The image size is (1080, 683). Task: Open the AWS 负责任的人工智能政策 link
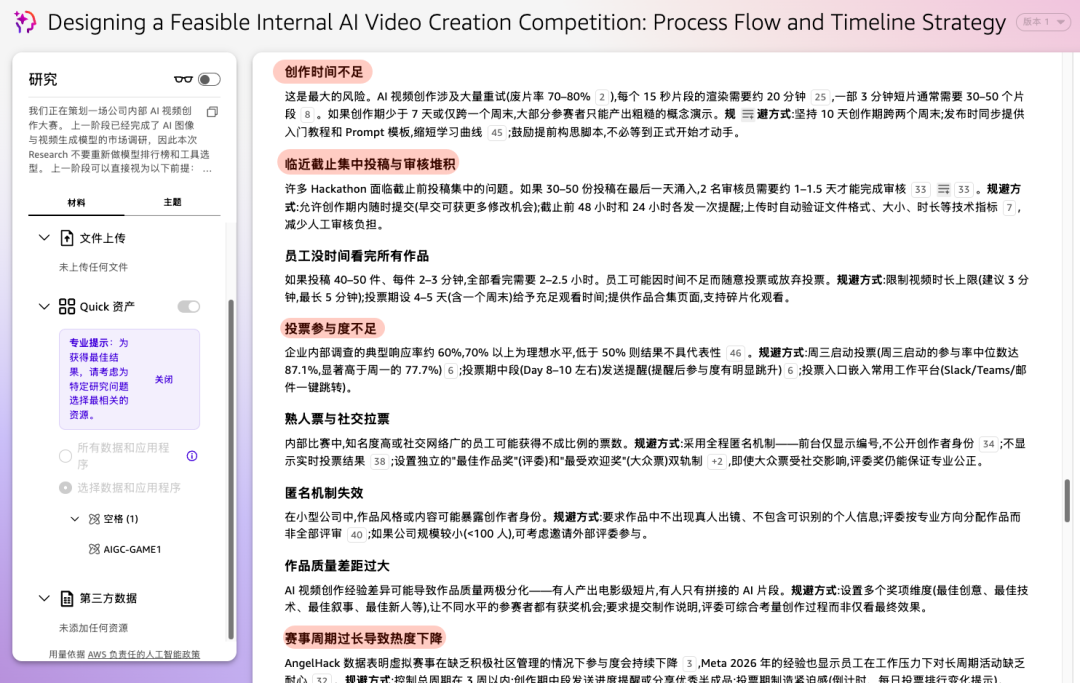point(143,655)
